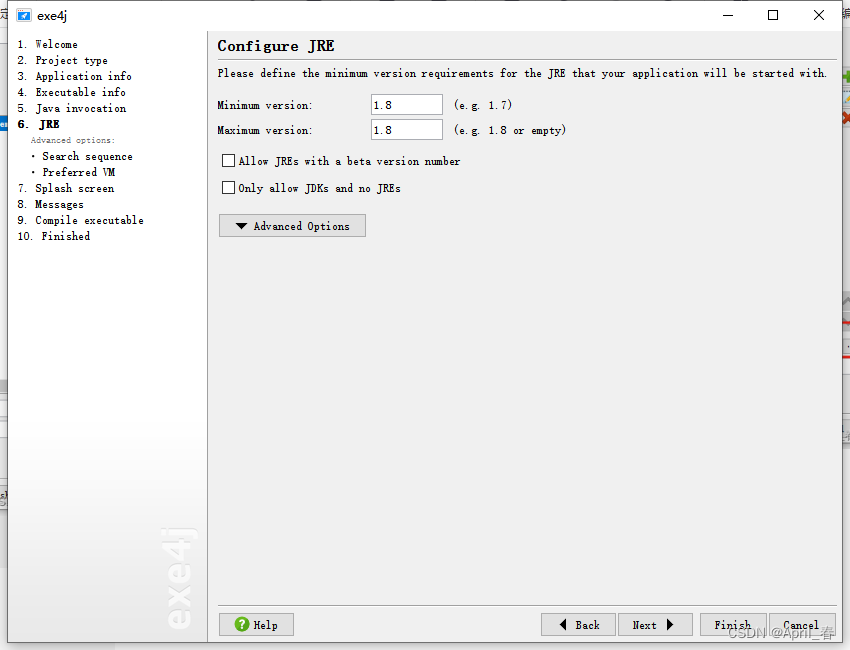Click the Finish button
This screenshot has width=850, height=650.
pyautogui.click(x=733, y=625)
